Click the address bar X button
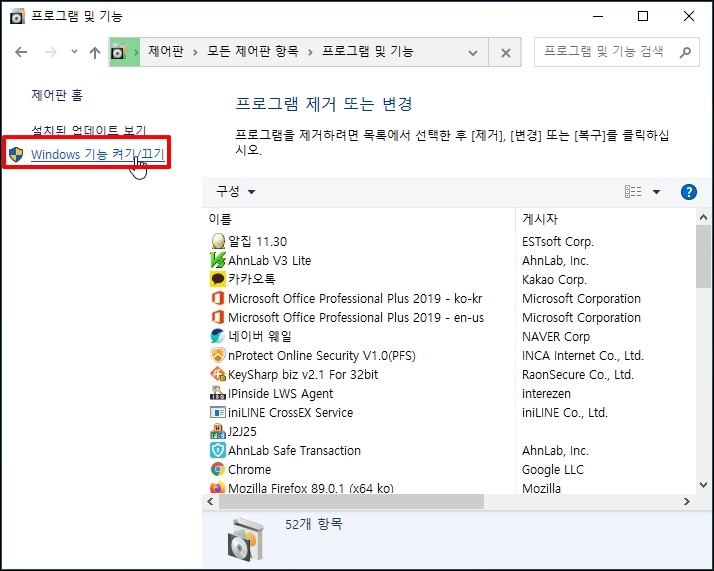This screenshot has height=571, width=714. tap(505, 53)
